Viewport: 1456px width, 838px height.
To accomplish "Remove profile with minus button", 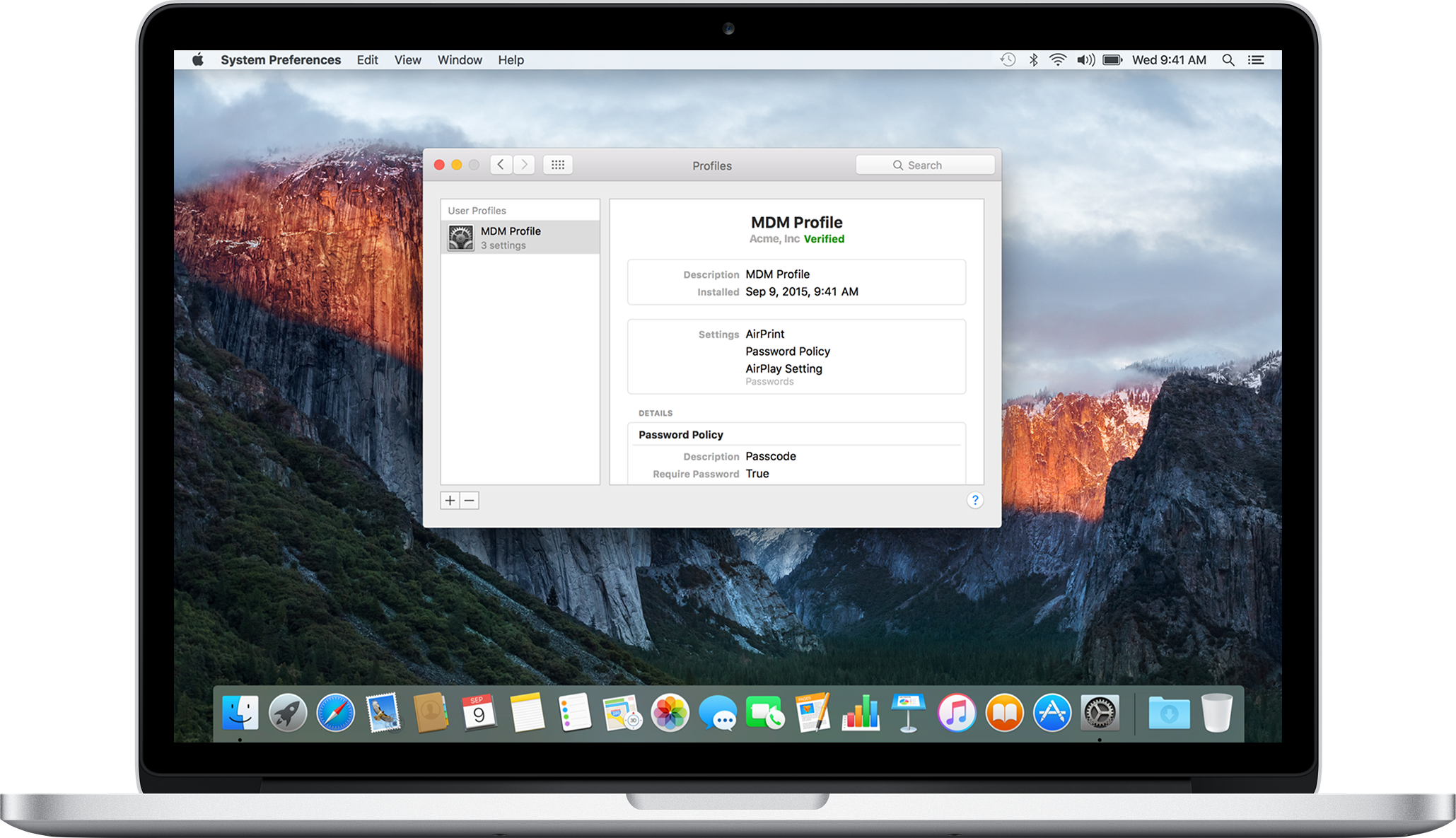I will [x=470, y=501].
